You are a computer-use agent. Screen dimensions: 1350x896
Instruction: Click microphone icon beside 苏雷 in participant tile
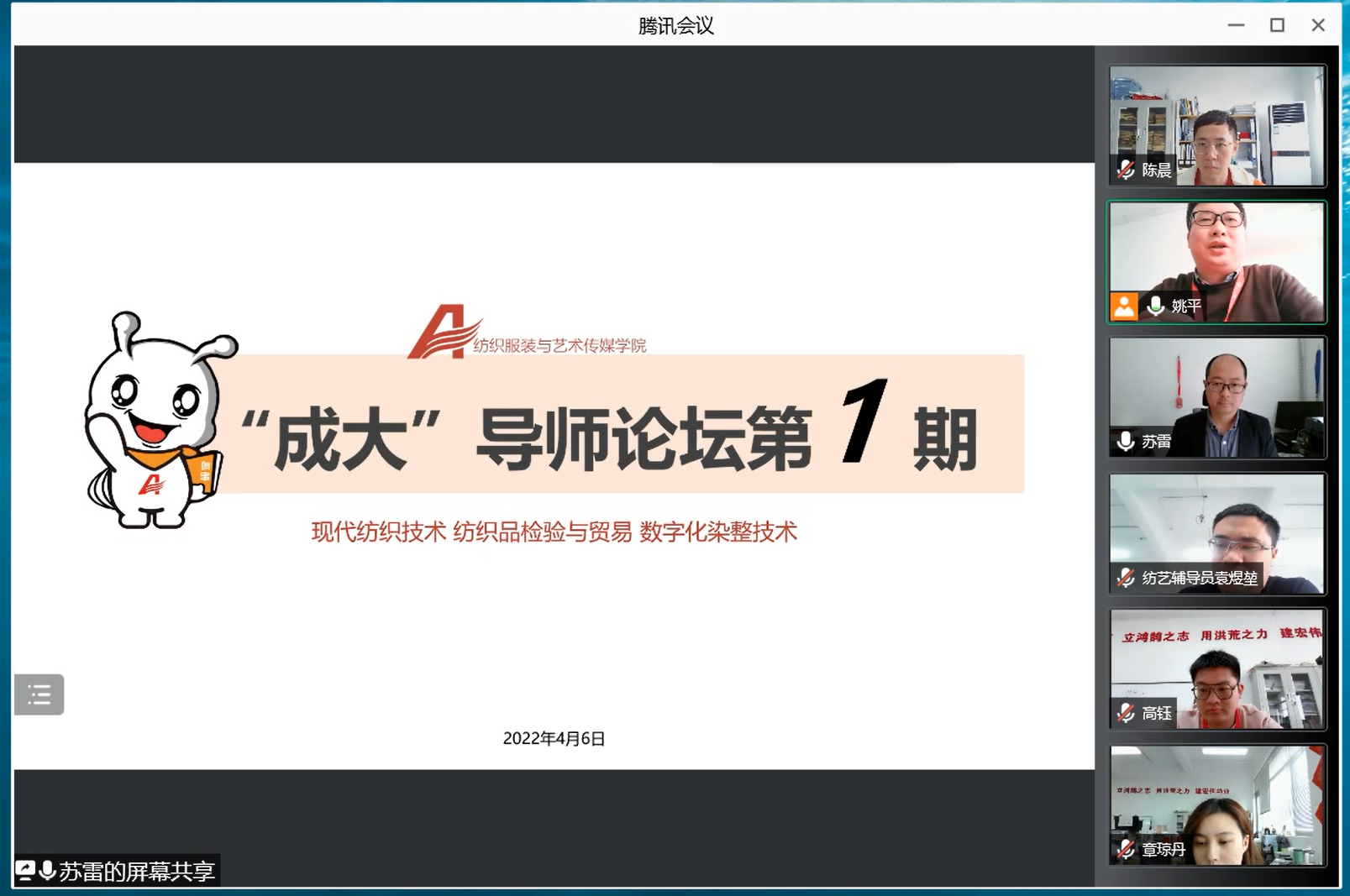1126,442
